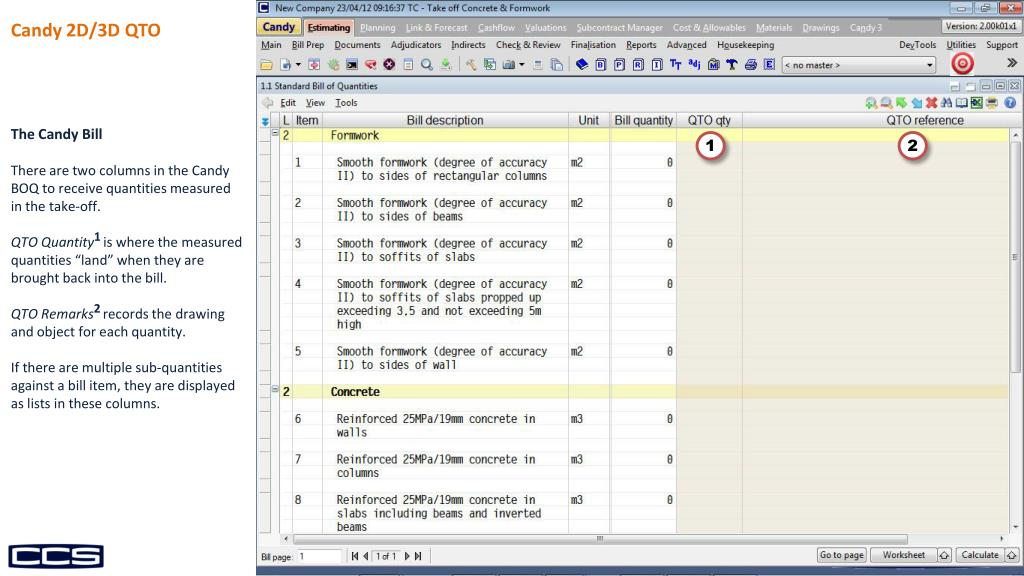Viewport: 1024px width, 576px height.
Task: Click the Calculate button
Action: click(x=980, y=555)
